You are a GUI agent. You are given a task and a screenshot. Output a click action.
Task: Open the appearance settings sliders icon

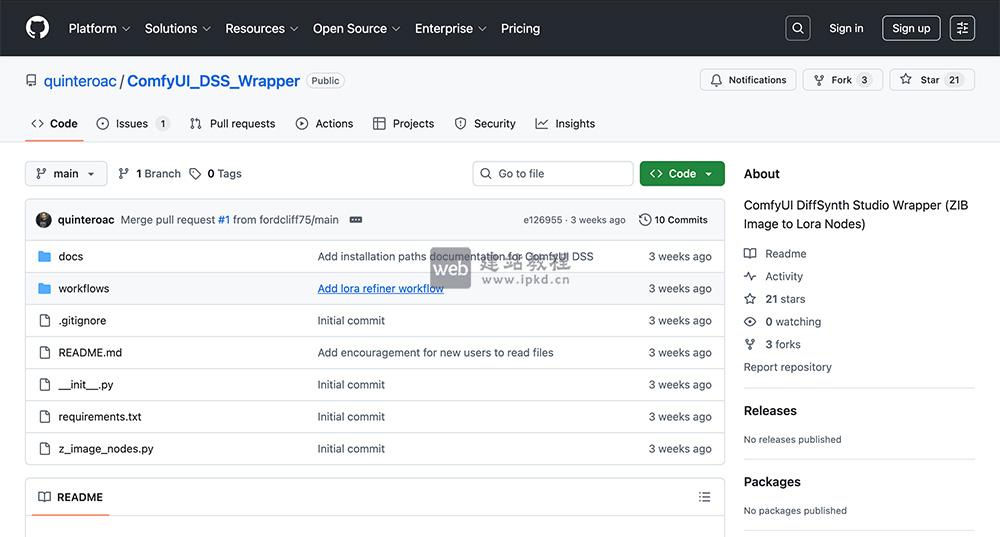pos(962,28)
